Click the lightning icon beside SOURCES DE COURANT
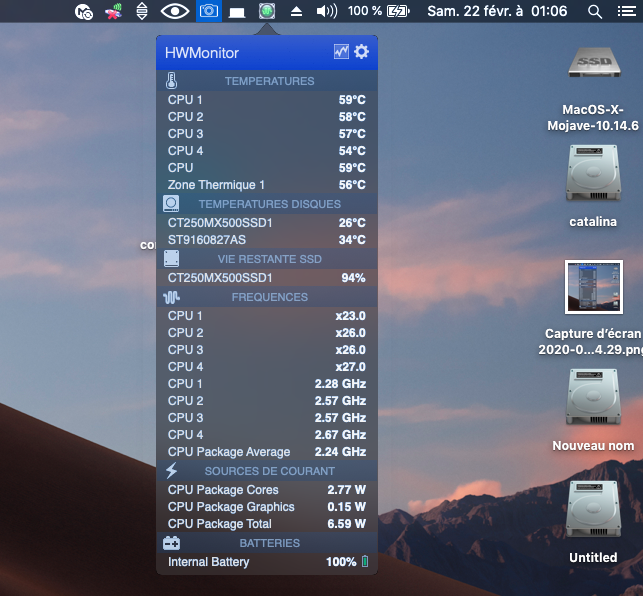This screenshot has height=596, width=643. (x=171, y=470)
